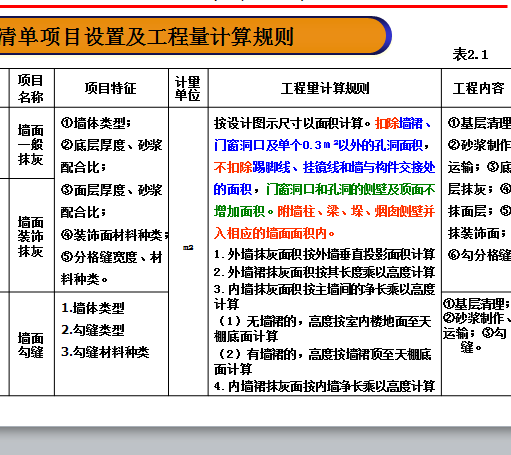
Task: Click the feature line 3.勾缝材料种类
Action: tap(105, 352)
